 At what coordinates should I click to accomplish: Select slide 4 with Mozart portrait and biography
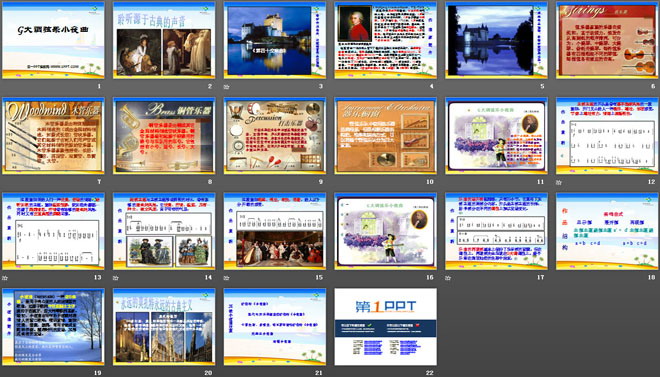386,40
